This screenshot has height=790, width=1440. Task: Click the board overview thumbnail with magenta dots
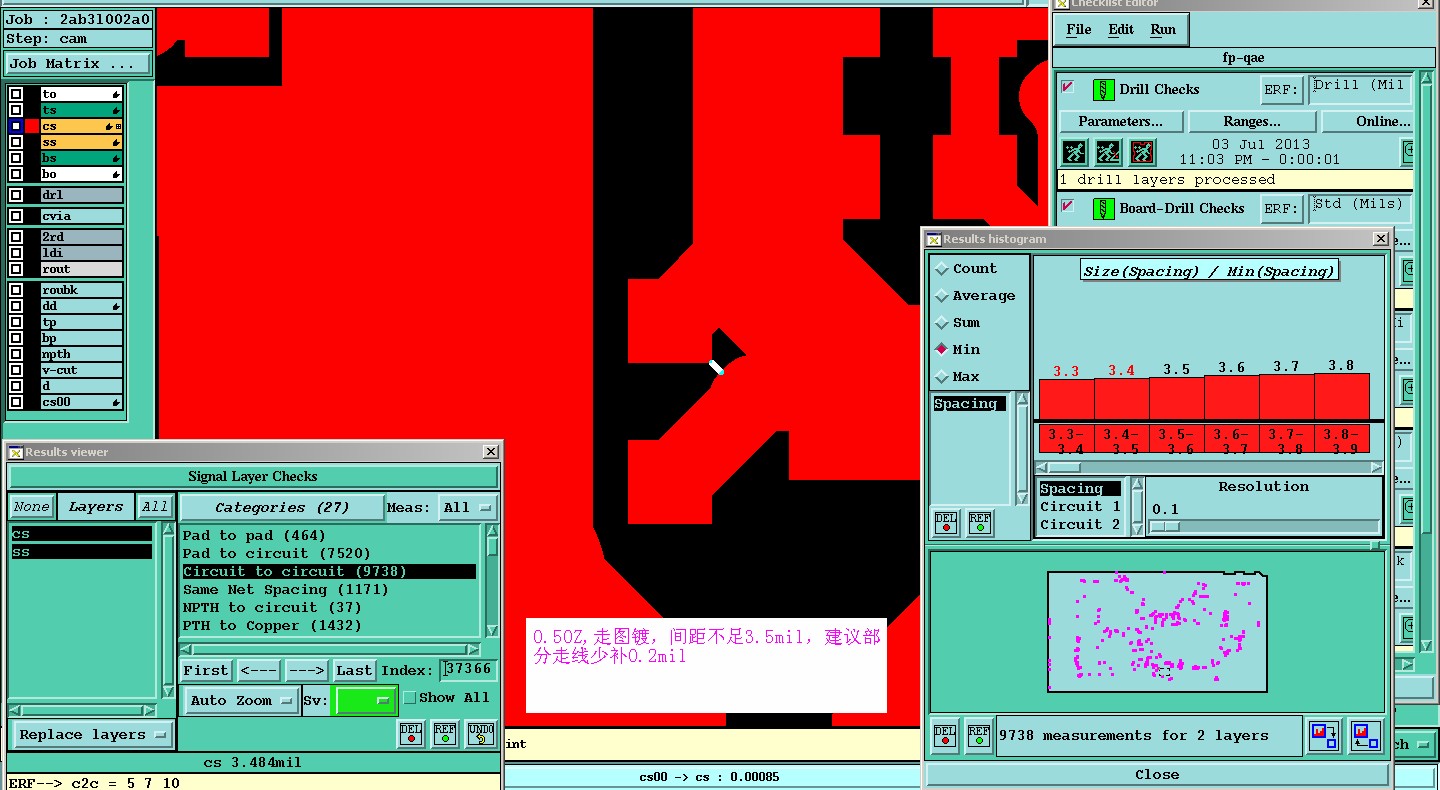(x=1157, y=631)
